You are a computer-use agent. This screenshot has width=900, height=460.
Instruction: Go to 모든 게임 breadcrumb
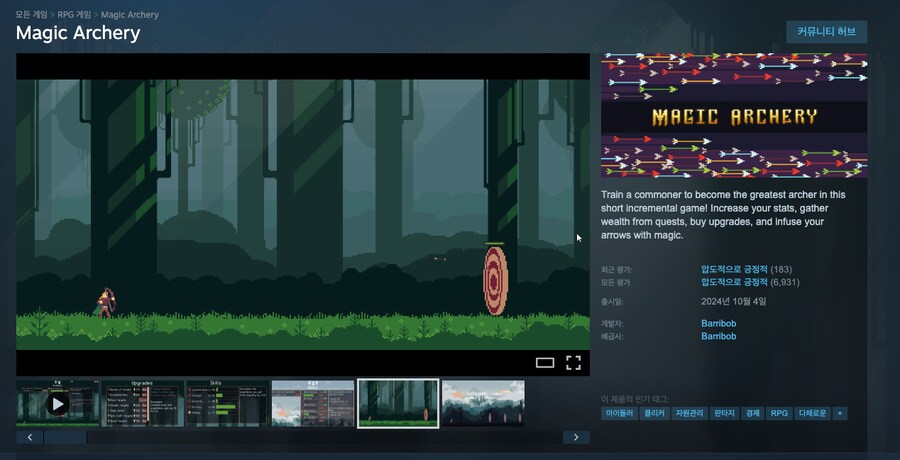[x=31, y=15]
